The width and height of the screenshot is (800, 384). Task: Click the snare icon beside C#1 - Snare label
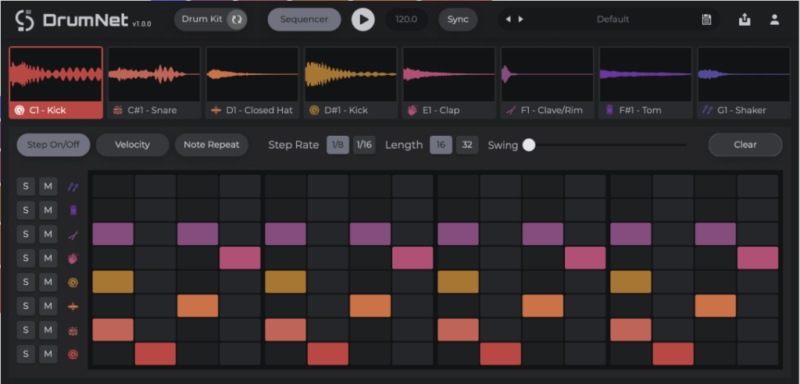click(x=118, y=110)
